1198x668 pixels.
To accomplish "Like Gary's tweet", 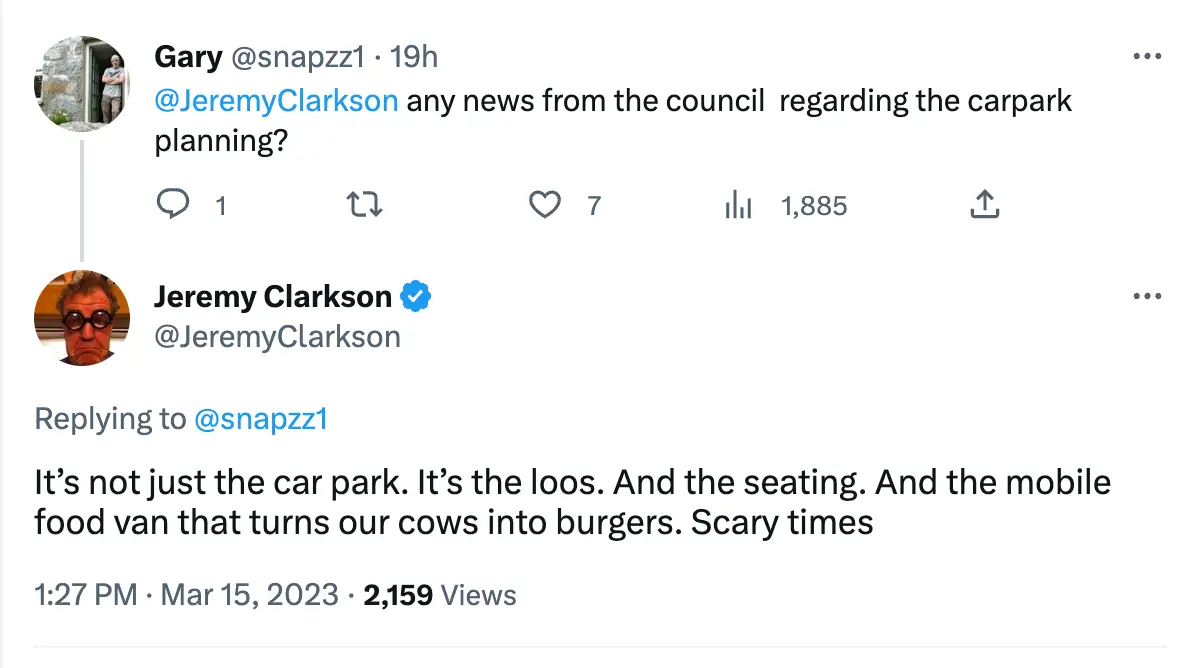I will 545,204.
